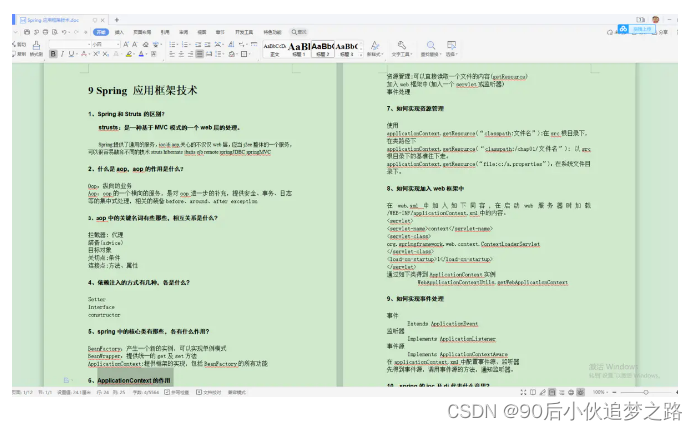Switch to reading layout icon in status bar
The image size is (698, 430).
pos(533,392)
